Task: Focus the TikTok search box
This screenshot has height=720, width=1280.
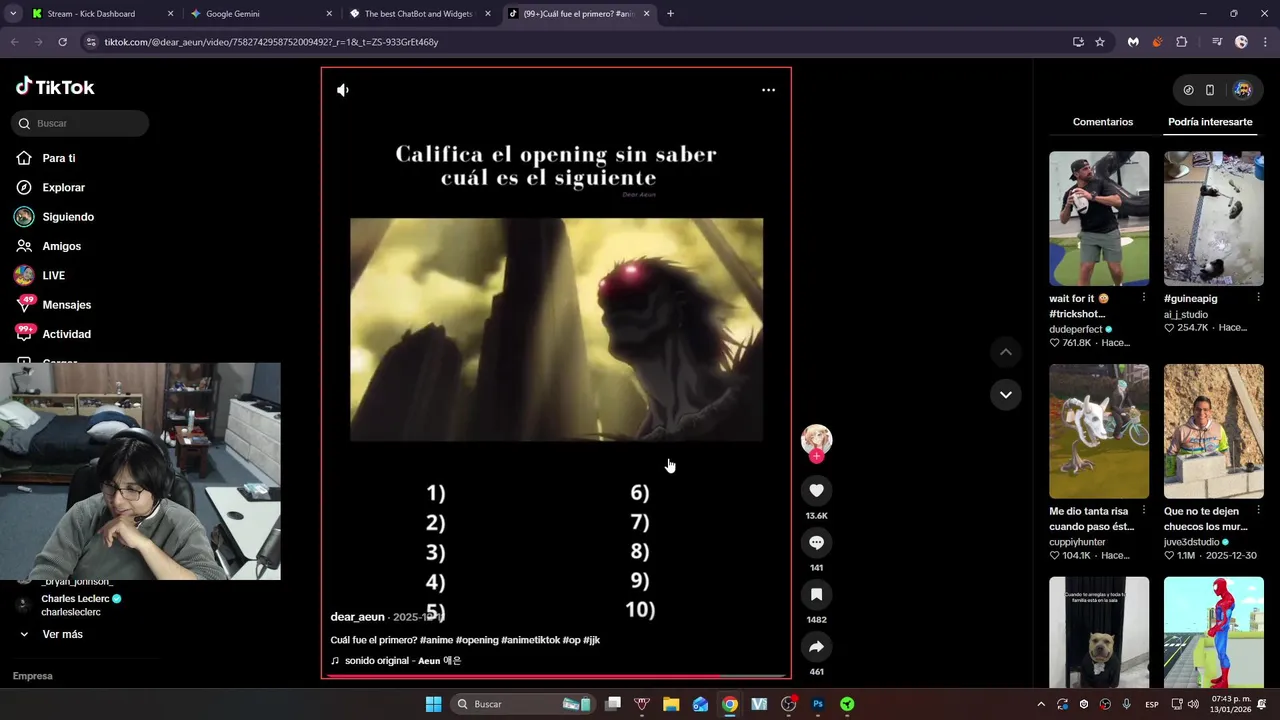Action: (x=80, y=123)
